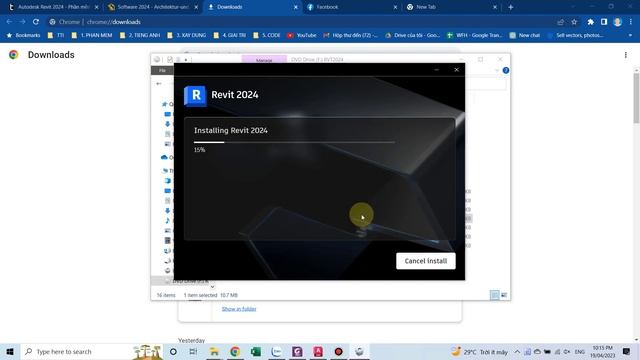This screenshot has height=360, width=640.
Task: Toggle Chrome side panel icon
Action: [x=604, y=22]
